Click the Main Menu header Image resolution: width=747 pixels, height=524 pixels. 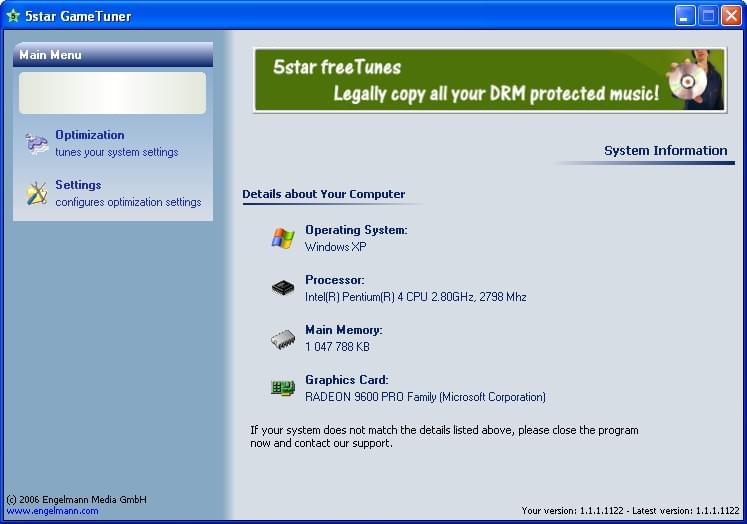click(113, 54)
